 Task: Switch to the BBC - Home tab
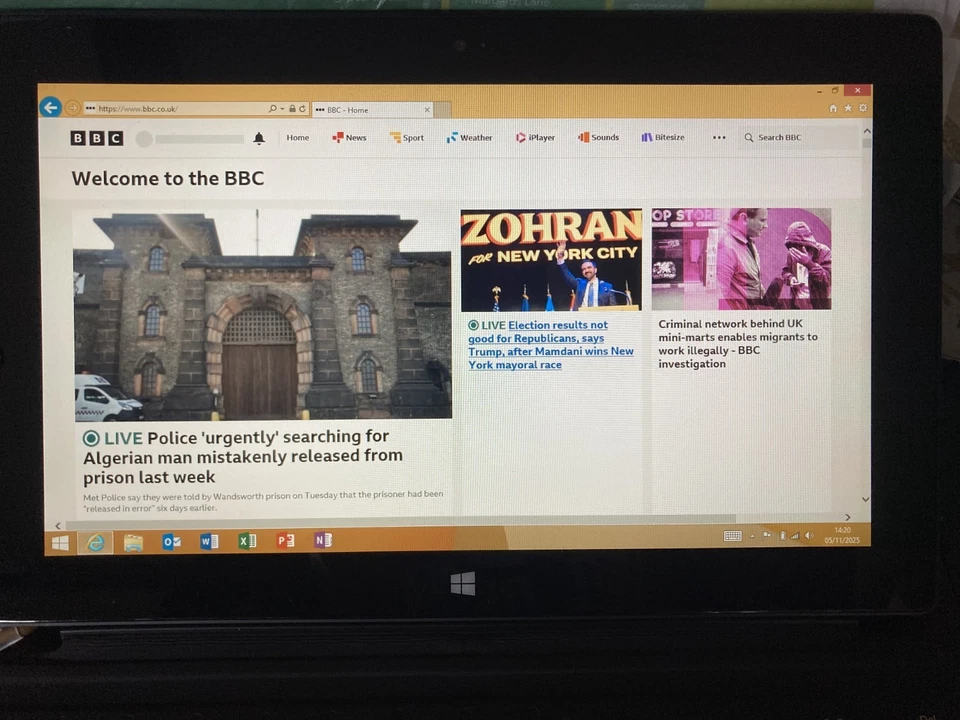click(x=363, y=110)
